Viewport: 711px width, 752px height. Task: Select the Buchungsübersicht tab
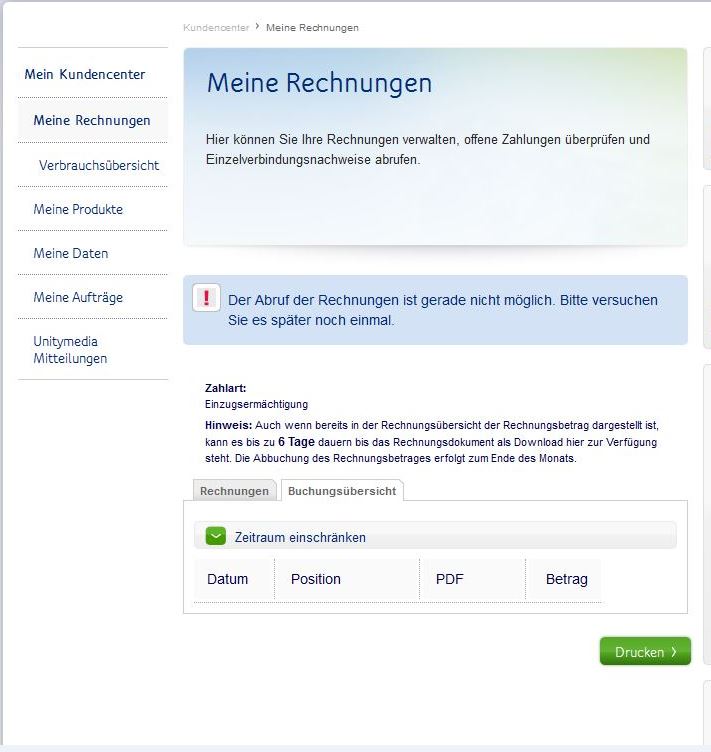tap(341, 491)
